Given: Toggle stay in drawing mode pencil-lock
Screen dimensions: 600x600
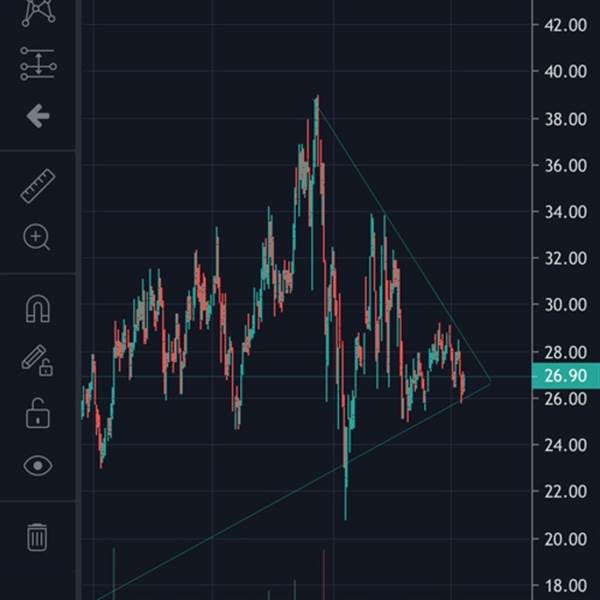Looking at the screenshot, I should (37, 360).
